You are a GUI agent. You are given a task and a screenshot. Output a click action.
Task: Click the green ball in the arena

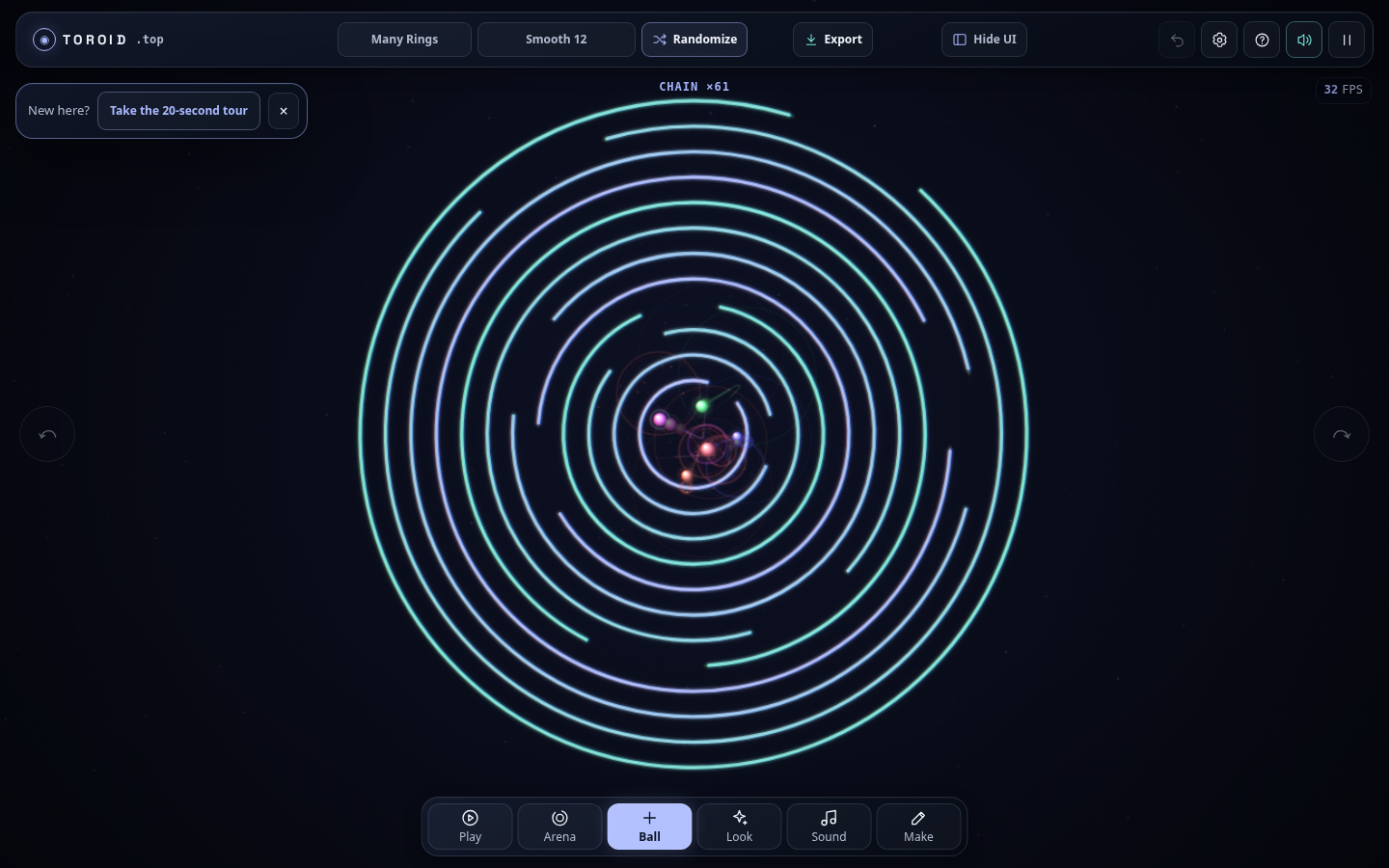coord(702,406)
